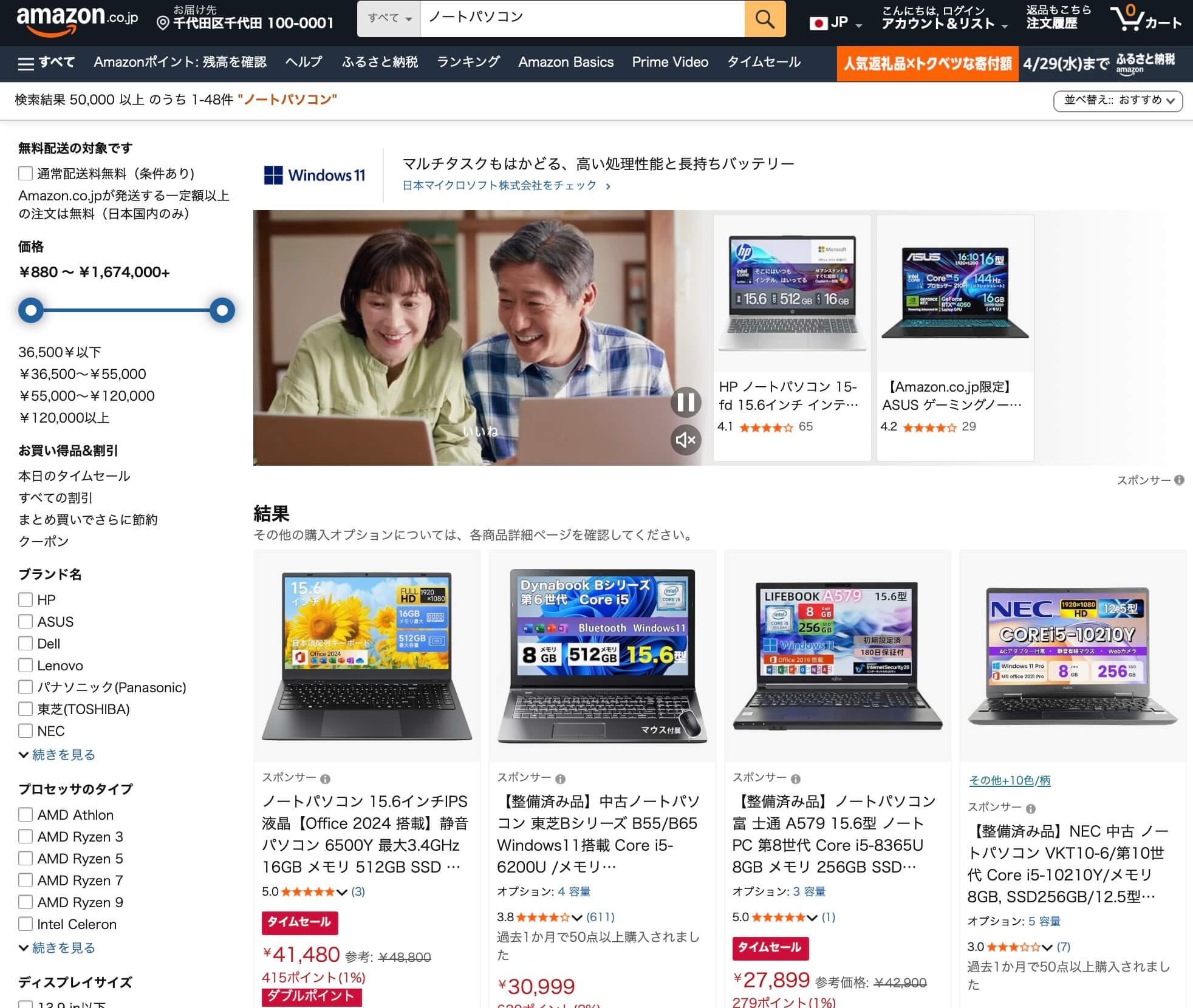Click the タイムセール badge on 15.6インチIPS laptop
This screenshot has width=1193, height=1008.
click(x=299, y=922)
